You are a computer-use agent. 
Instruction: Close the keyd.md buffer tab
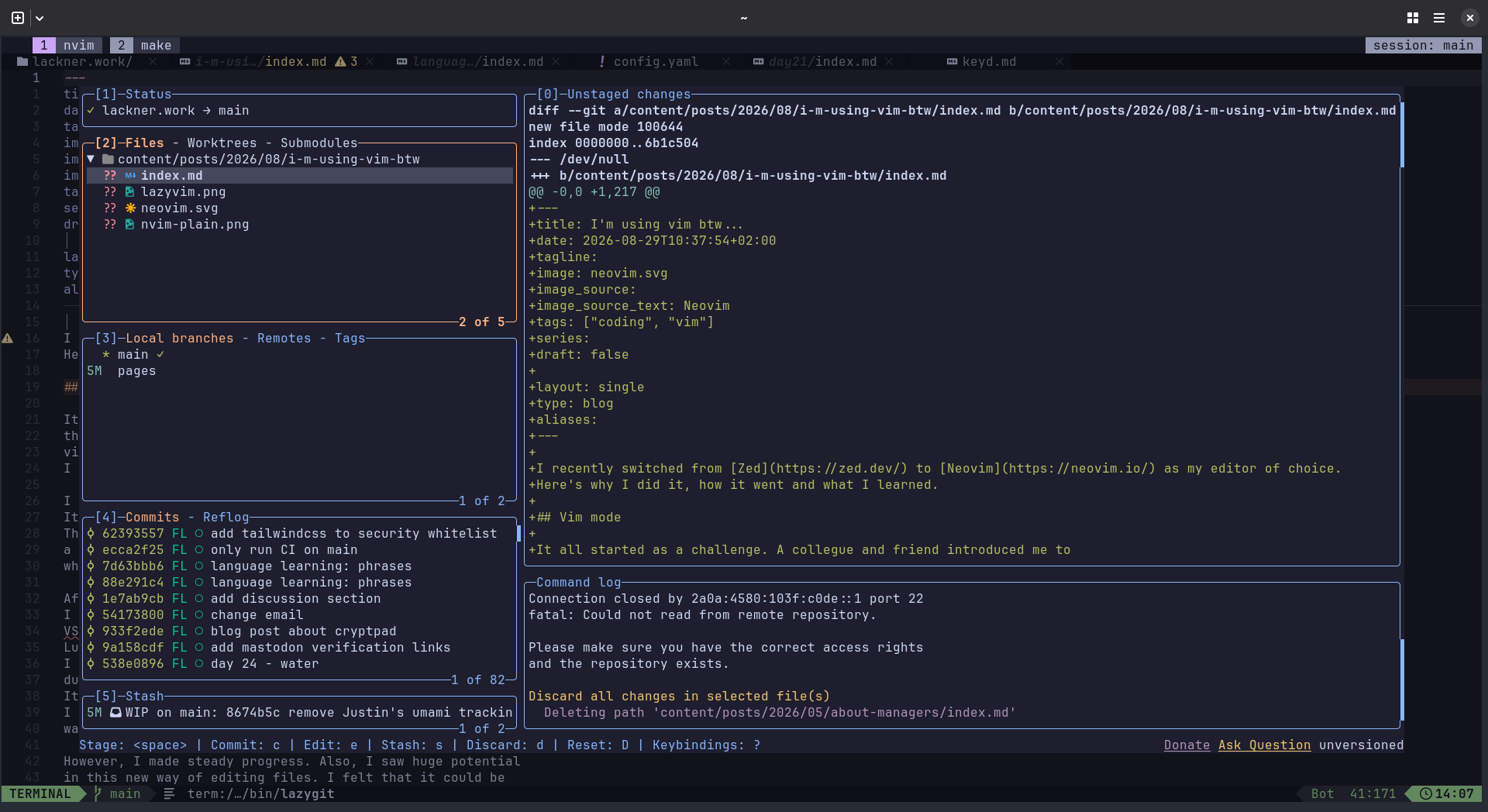pos(1059,61)
